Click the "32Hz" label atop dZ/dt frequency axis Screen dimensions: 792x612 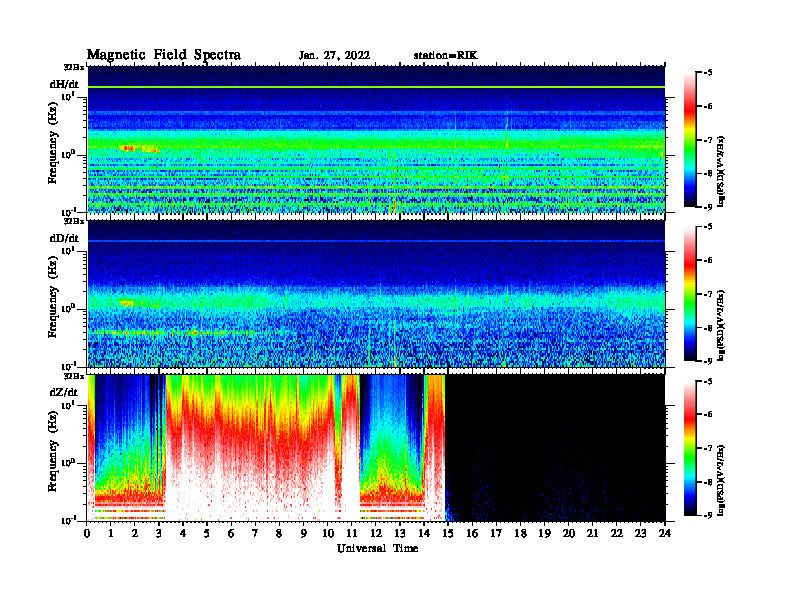click(x=74, y=376)
